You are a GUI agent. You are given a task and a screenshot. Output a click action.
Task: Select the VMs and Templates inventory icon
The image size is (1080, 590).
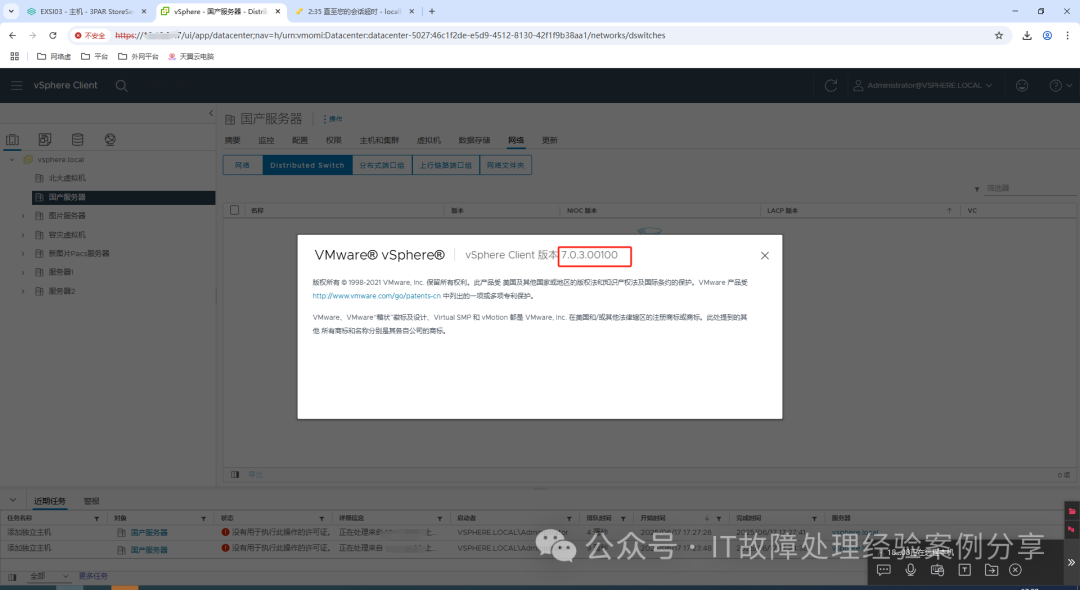coord(45,140)
